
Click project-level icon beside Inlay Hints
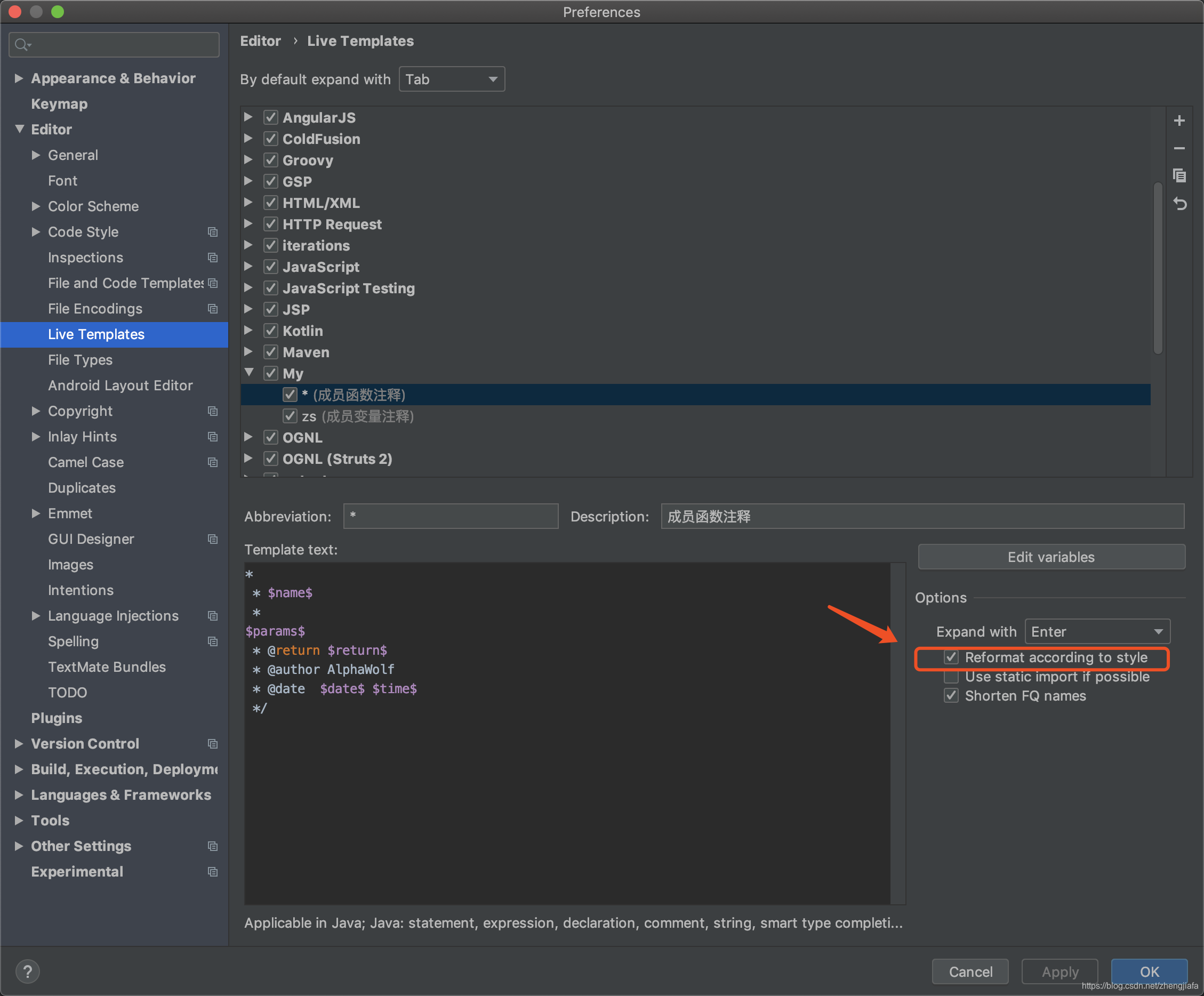(213, 437)
